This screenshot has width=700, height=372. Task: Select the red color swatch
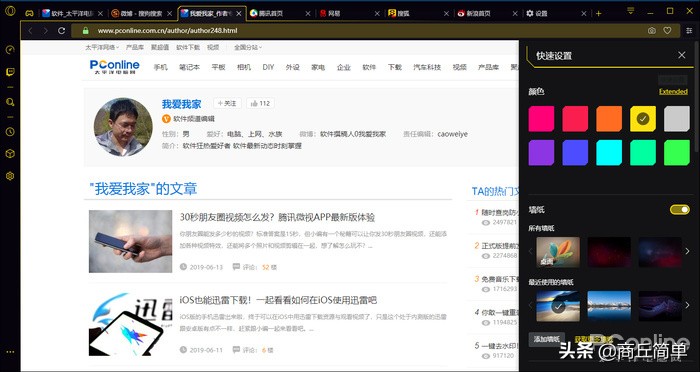(x=575, y=119)
